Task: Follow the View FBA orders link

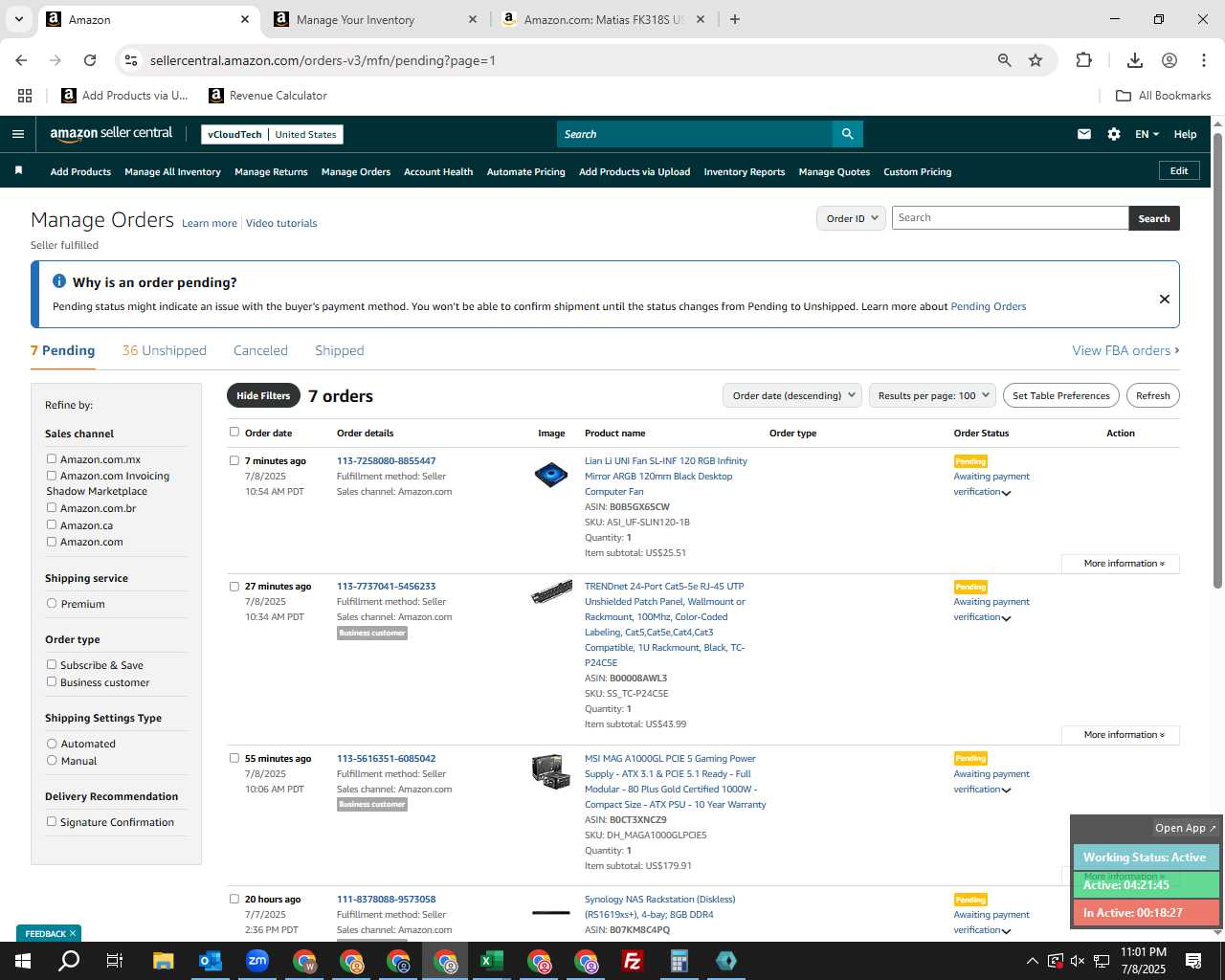Action: click(1125, 350)
